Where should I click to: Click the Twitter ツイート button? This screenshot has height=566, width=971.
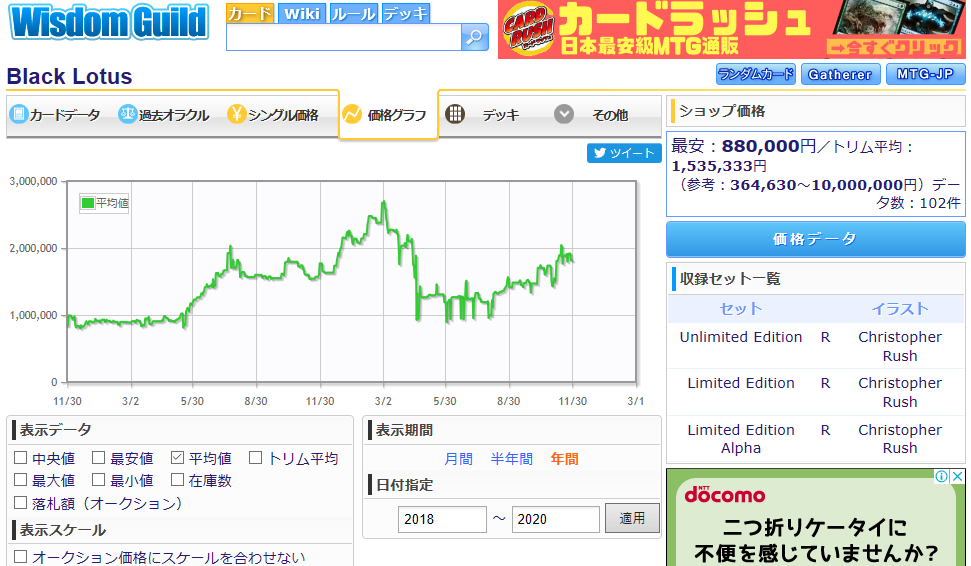(x=624, y=153)
